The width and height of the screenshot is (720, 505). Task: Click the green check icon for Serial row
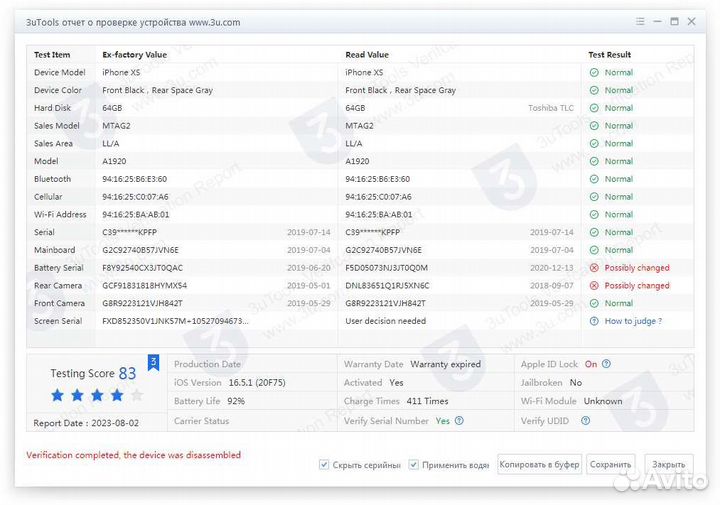coord(594,232)
